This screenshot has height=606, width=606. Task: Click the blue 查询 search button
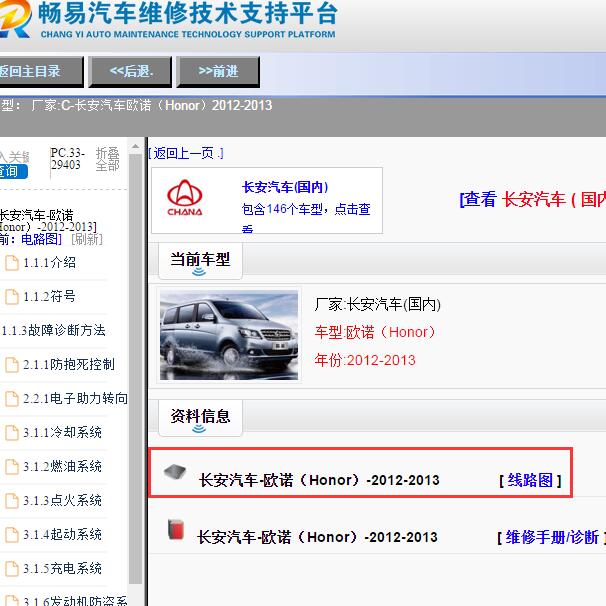tap(13, 171)
